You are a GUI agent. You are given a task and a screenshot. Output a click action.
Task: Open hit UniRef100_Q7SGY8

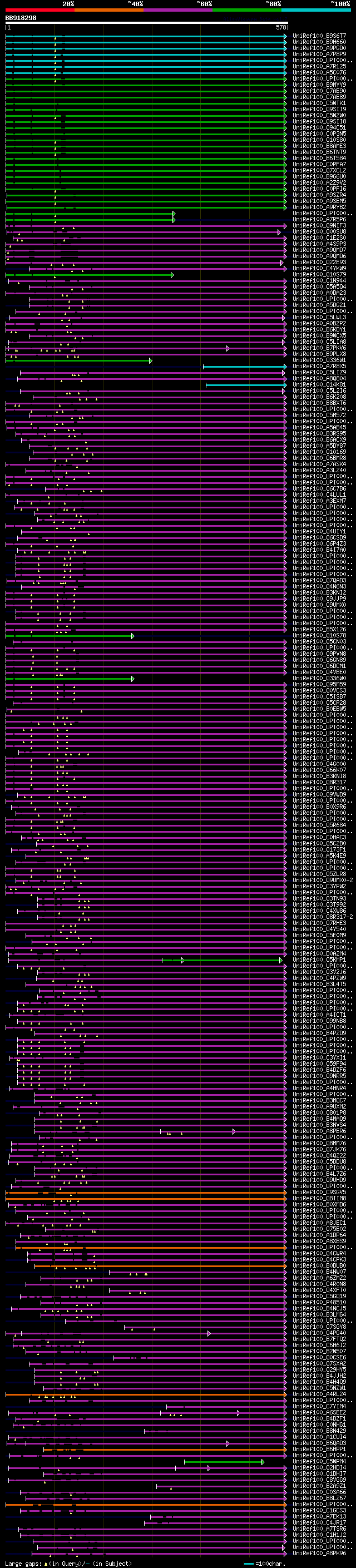(x=319, y=1327)
